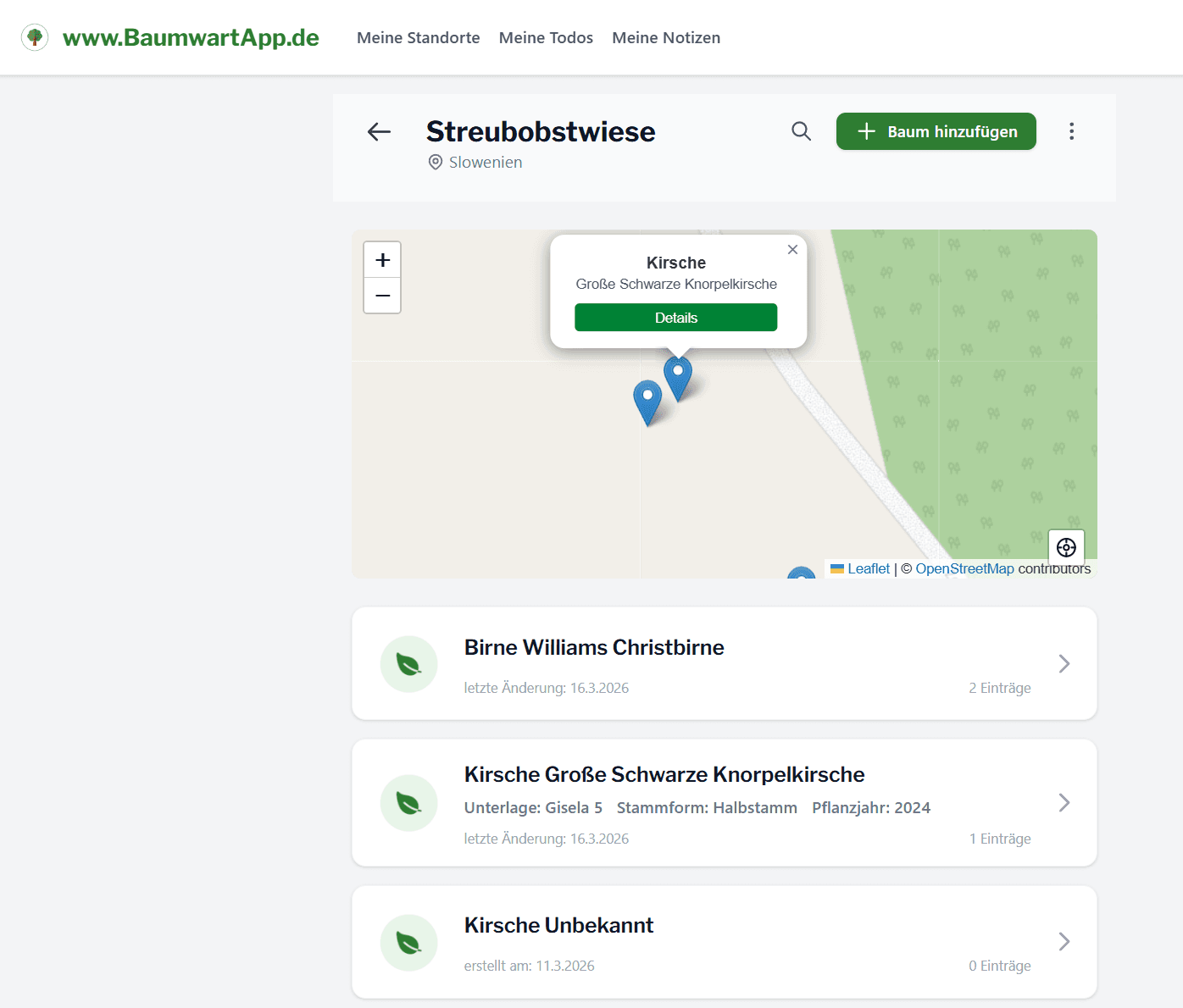Open Meine Notizen page

click(x=666, y=38)
